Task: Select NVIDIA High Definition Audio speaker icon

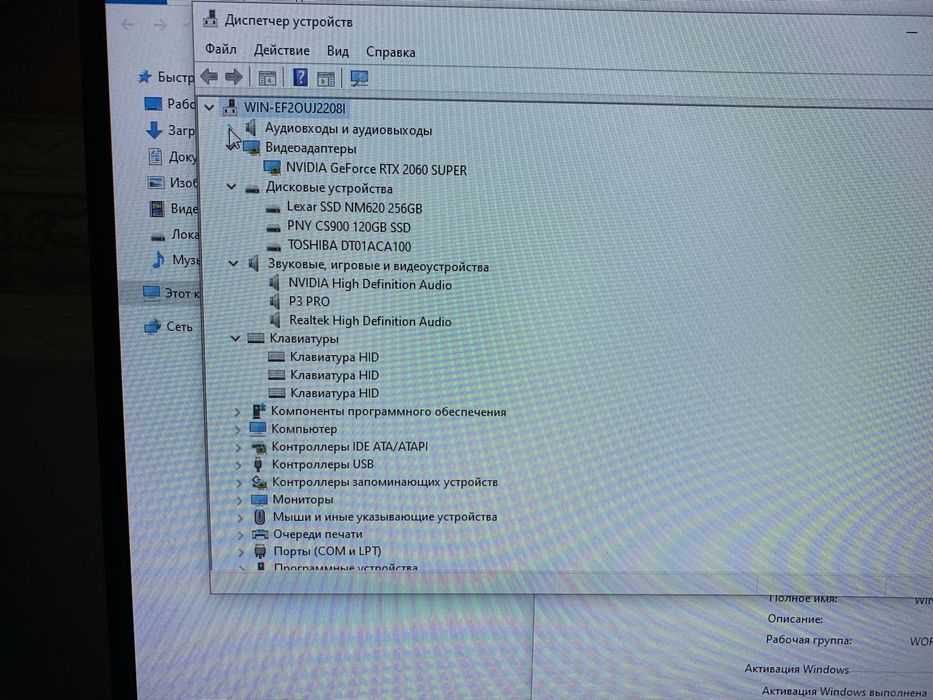Action: (x=275, y=283)
